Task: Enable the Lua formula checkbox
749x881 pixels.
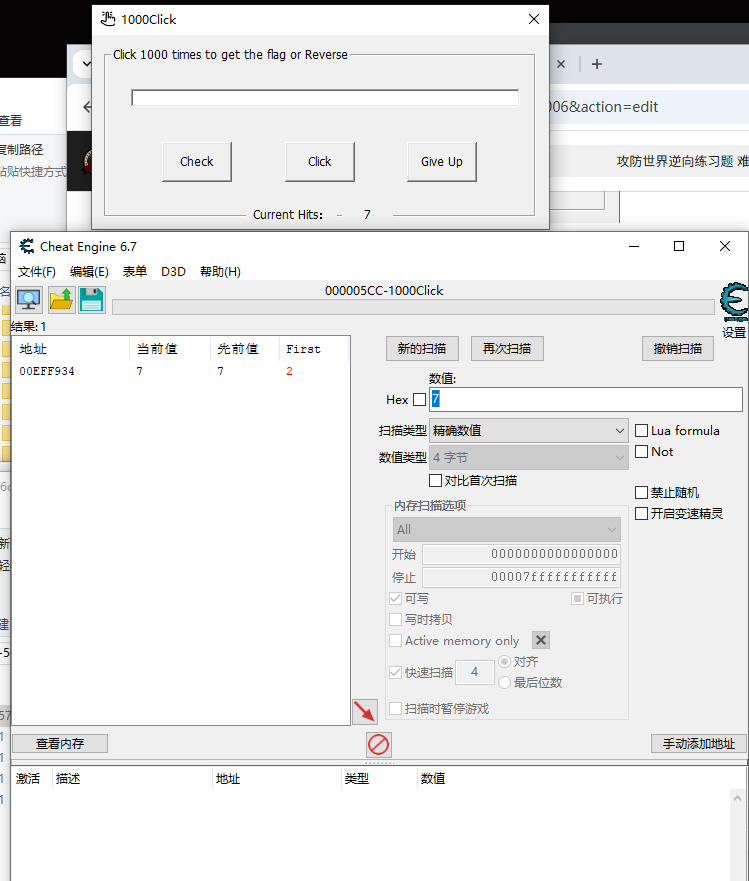Action: click(x=641, y=430)
